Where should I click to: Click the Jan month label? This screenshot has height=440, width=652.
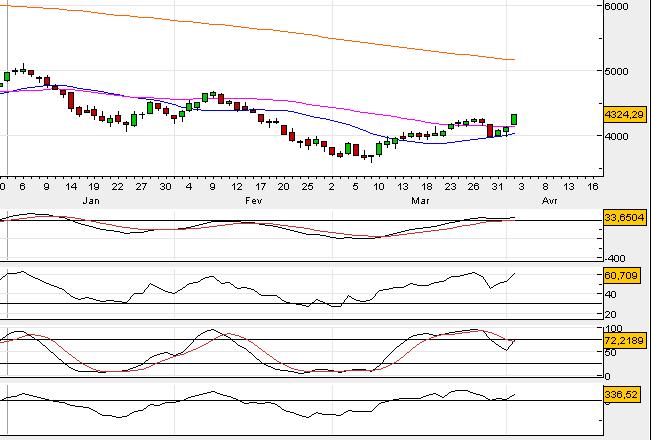[x=91, y=201]
